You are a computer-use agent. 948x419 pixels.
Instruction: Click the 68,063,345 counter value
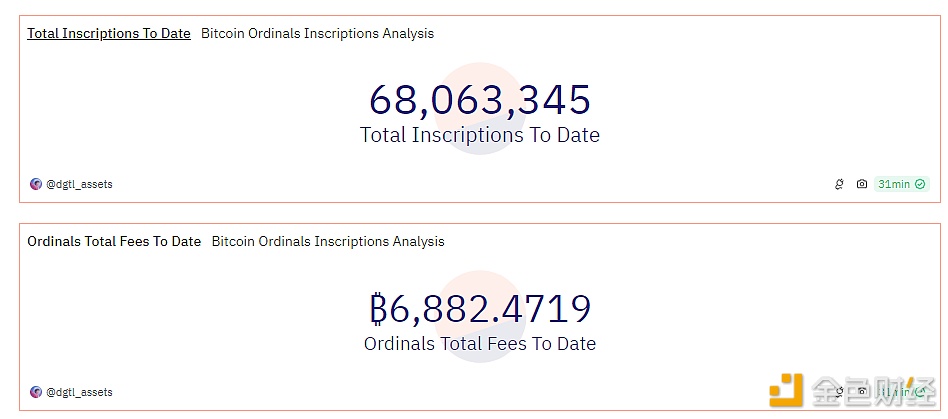tap(480, 100)
